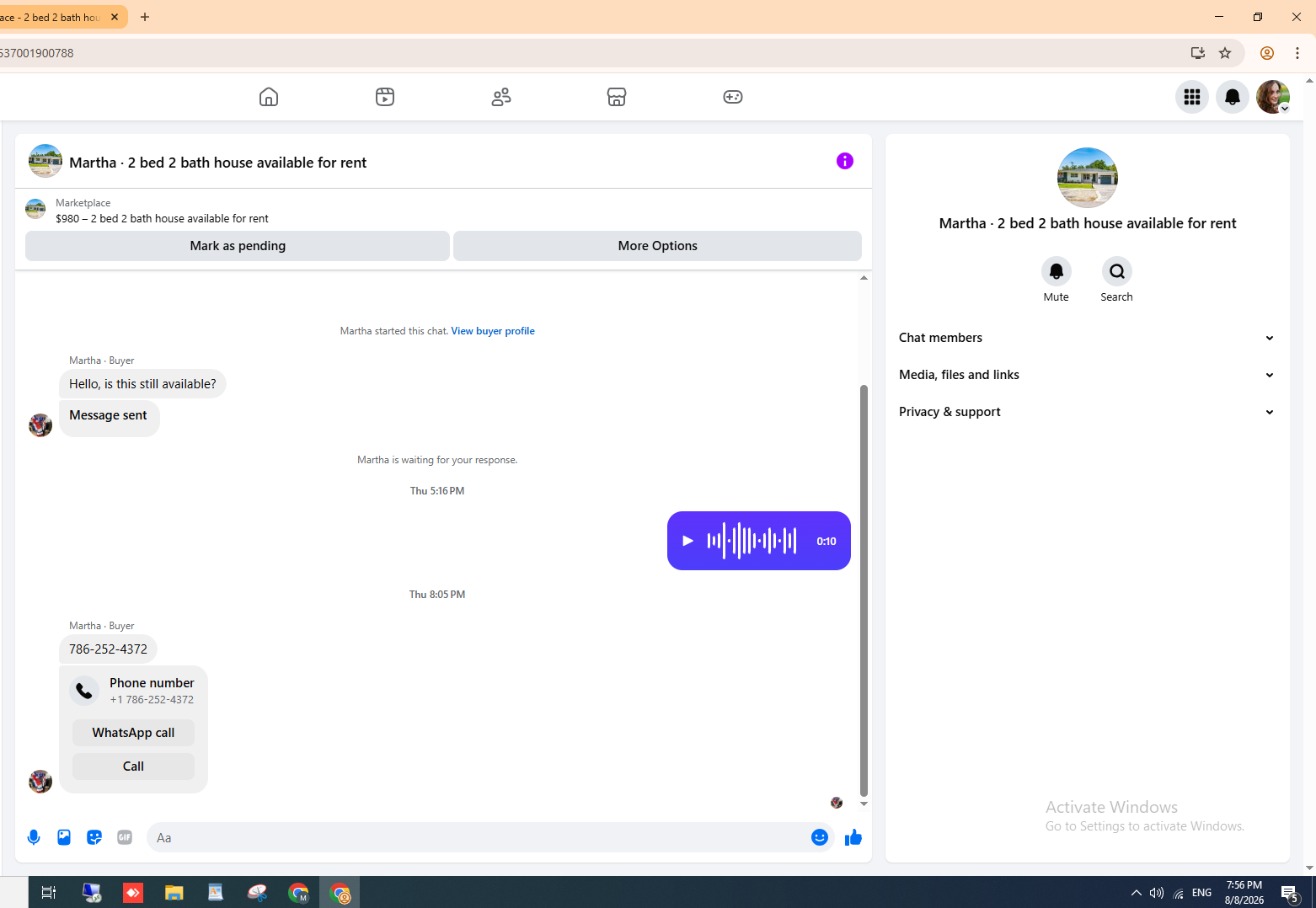Click the 786-252-4372 message bubble
This screenshot has height=908, width=1316.
(108, 649)
